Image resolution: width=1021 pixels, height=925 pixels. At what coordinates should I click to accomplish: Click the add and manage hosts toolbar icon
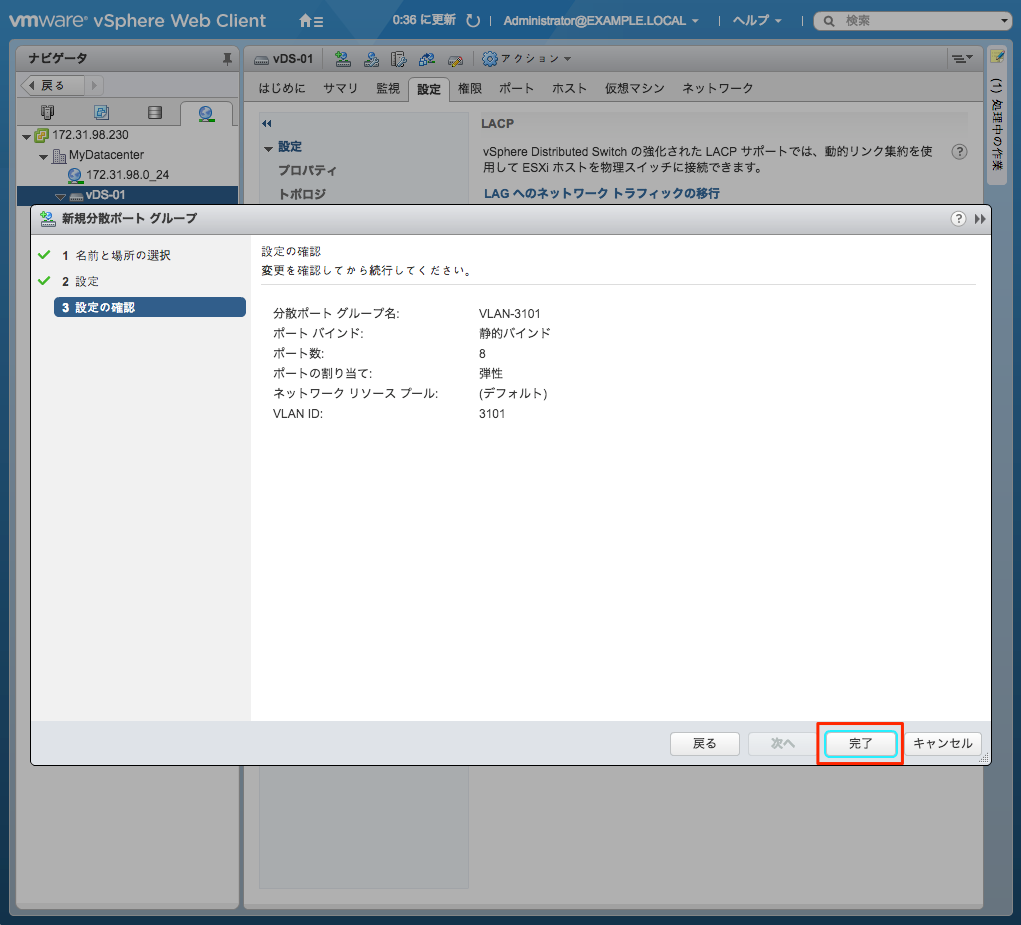pyautogui.click(x=371, y=59)
